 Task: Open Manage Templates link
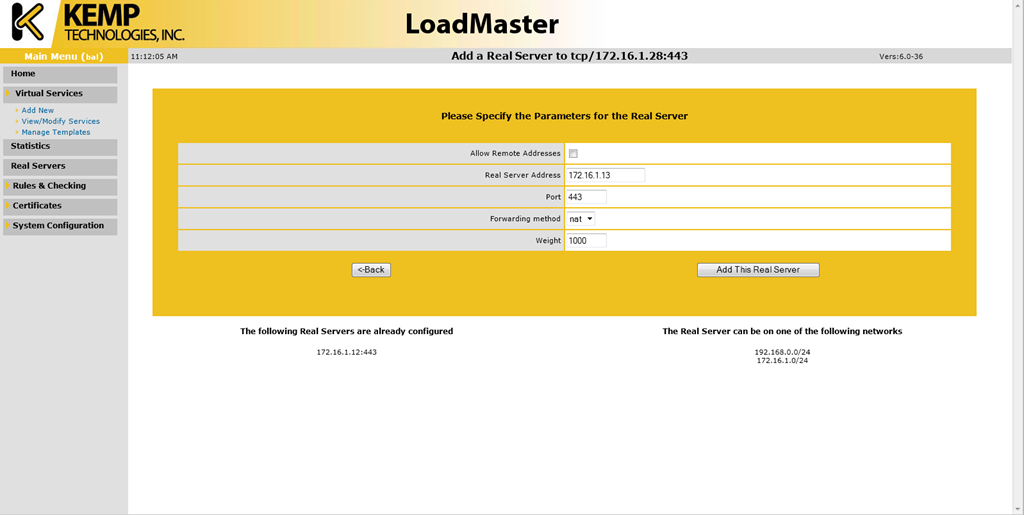click(56, 132)
